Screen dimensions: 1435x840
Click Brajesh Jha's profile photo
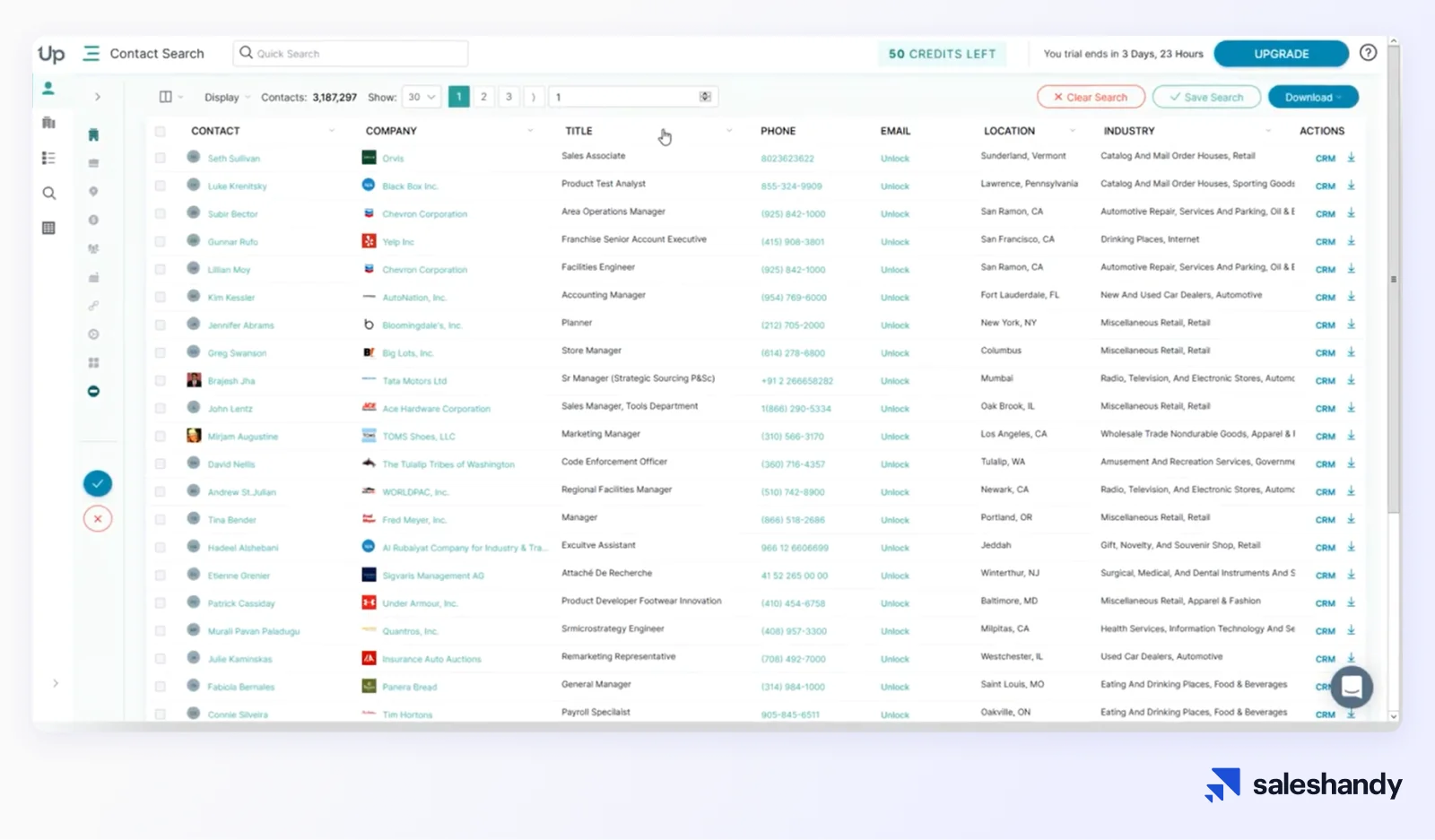[194, 380]
